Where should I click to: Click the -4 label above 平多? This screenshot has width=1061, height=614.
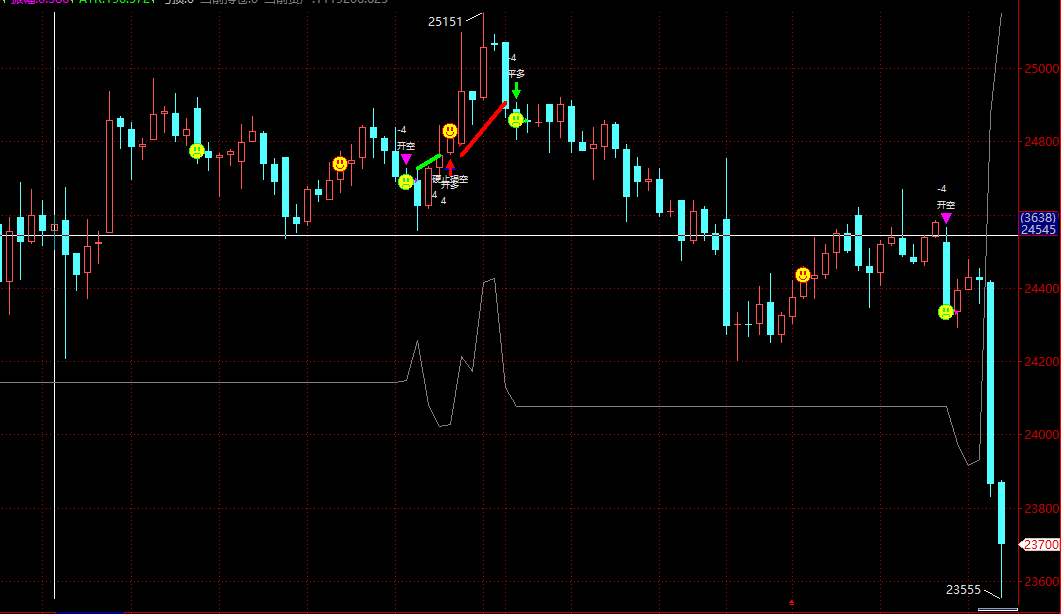pyautogui.click(x=512, y=58)
